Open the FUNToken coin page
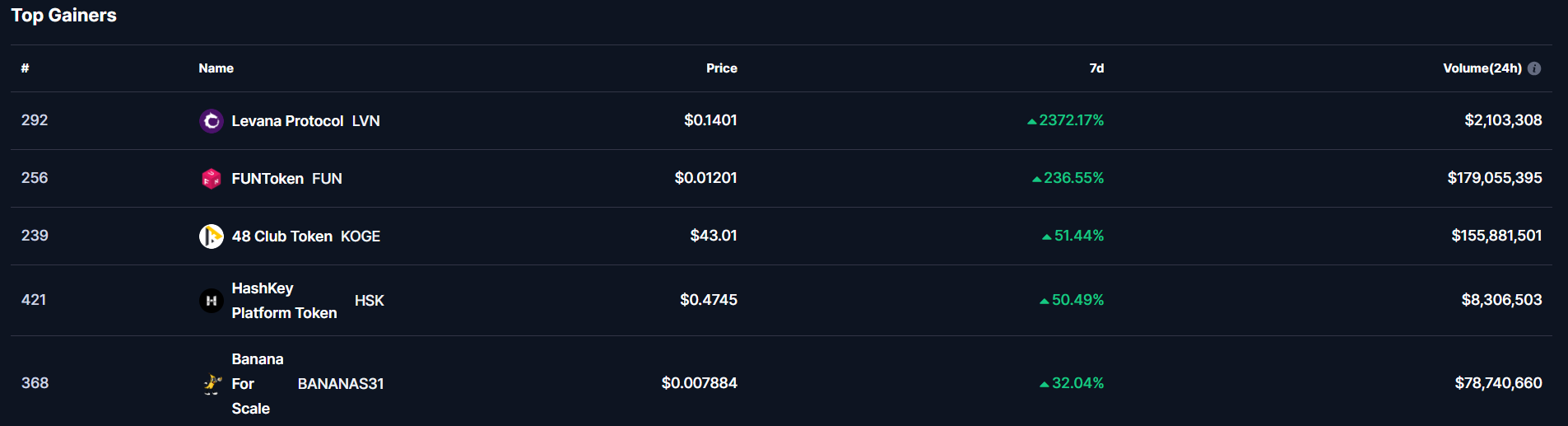This screenshot has height=426, width=1568. point(268,179)
